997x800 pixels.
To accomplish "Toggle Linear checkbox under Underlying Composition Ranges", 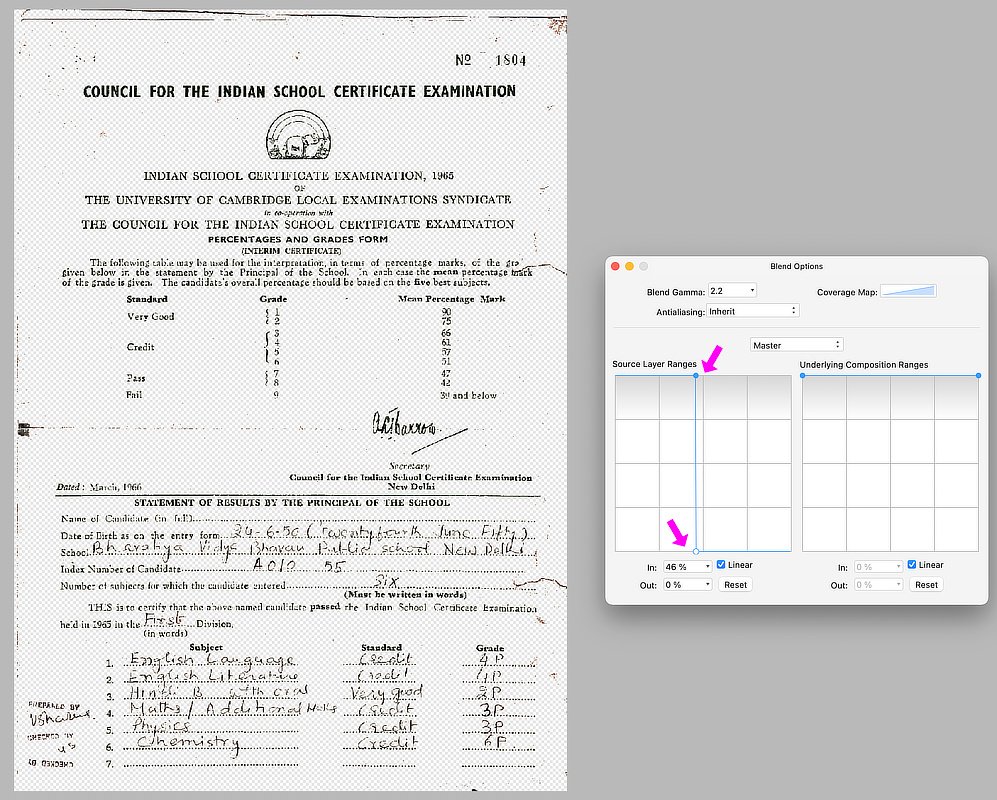I will coord(911,564).
